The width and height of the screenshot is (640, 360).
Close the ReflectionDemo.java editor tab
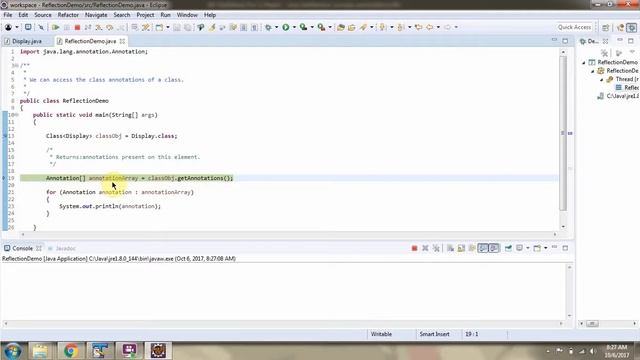point(122,41)
